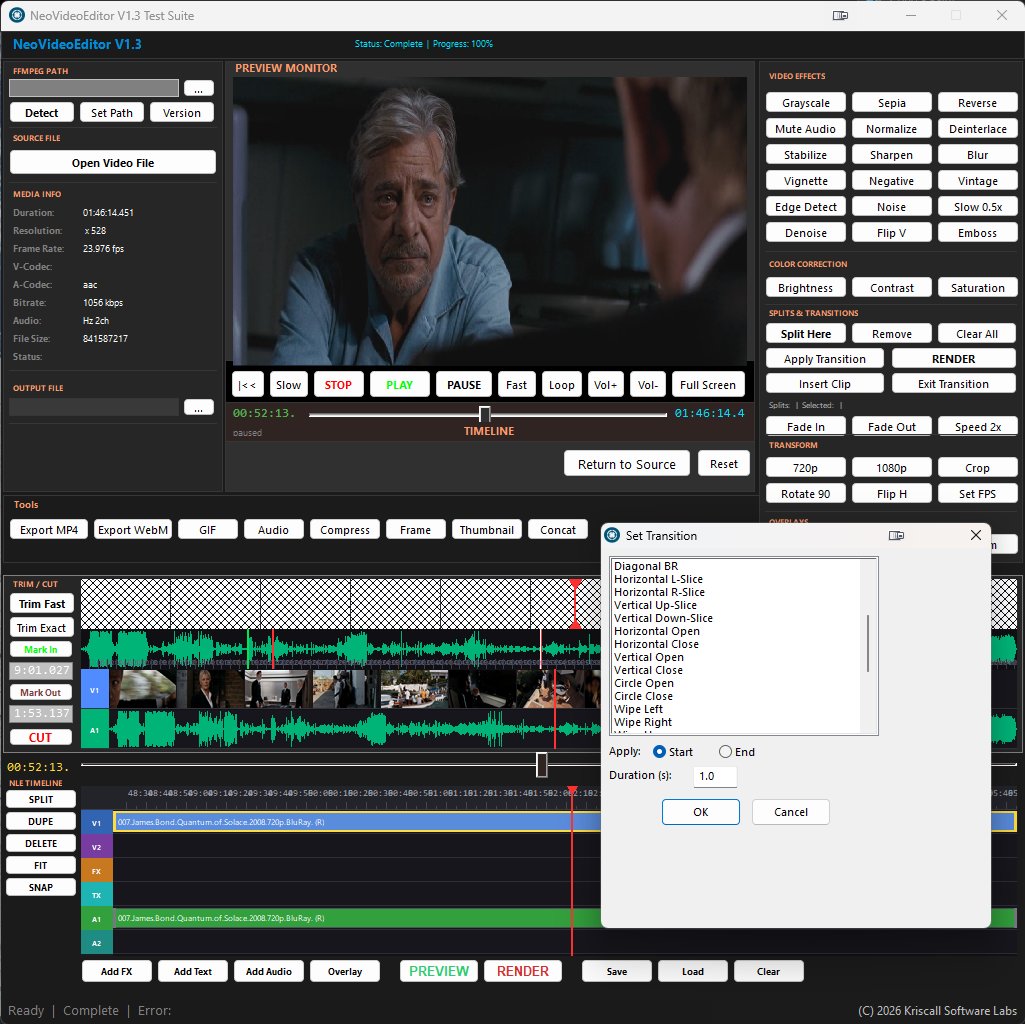Click the Duration seconds input field
Viewport: 1025px width, 1024px height.
pos(715,776)
